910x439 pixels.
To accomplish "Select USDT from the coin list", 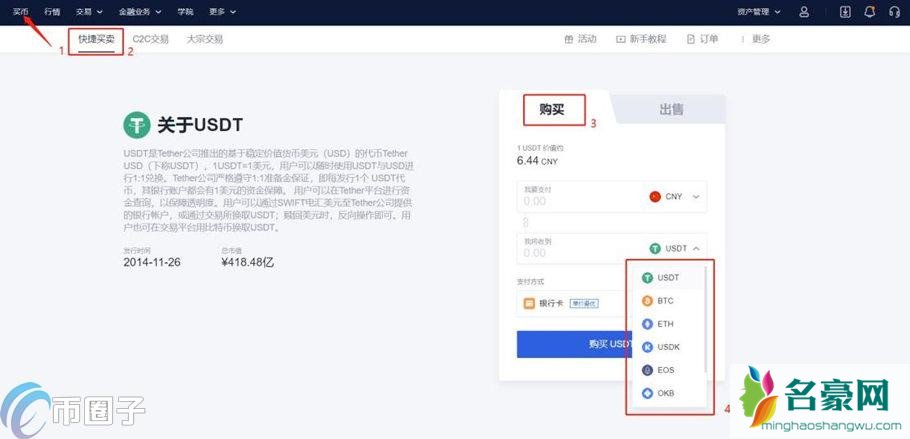I will pos(666,277).
